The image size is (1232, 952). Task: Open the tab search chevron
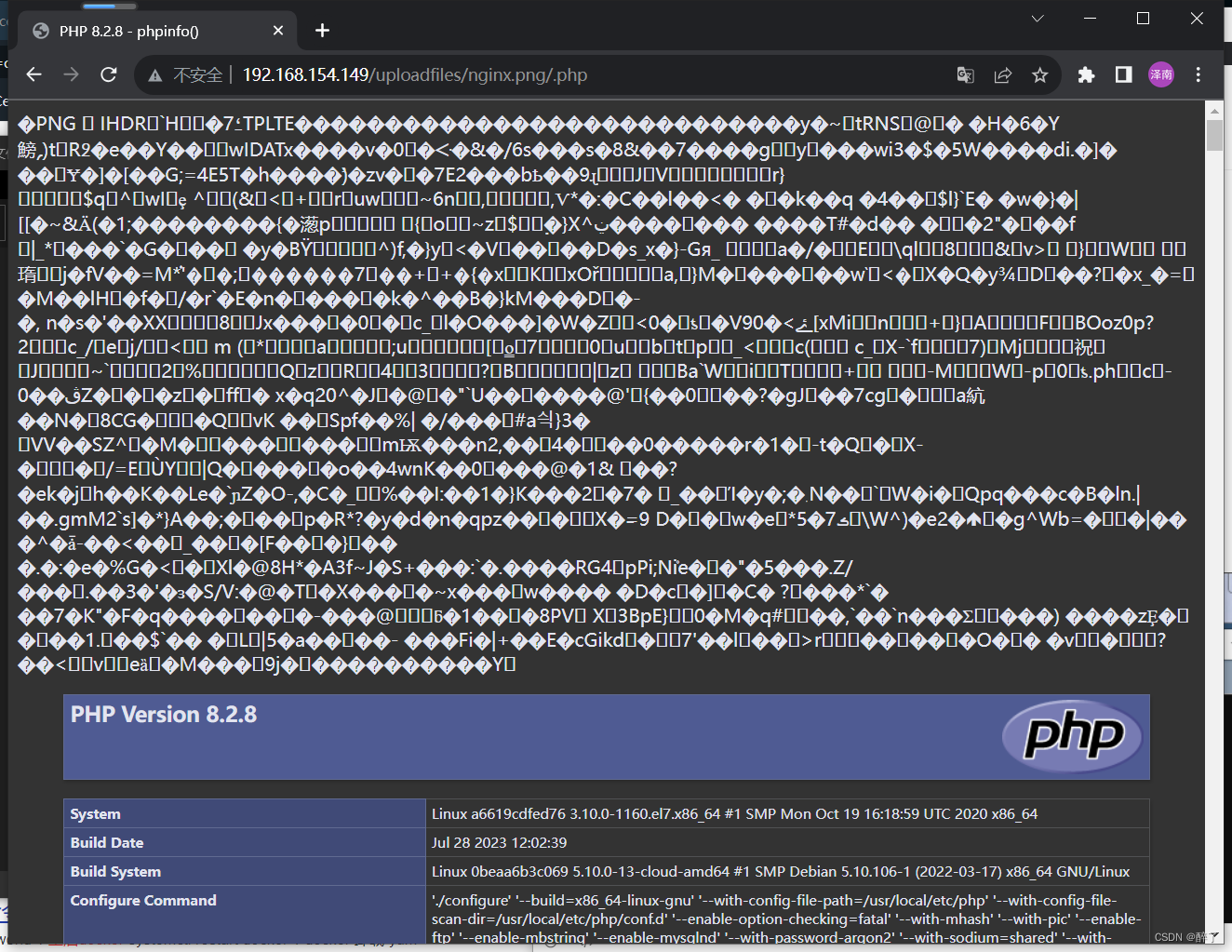1038,19
